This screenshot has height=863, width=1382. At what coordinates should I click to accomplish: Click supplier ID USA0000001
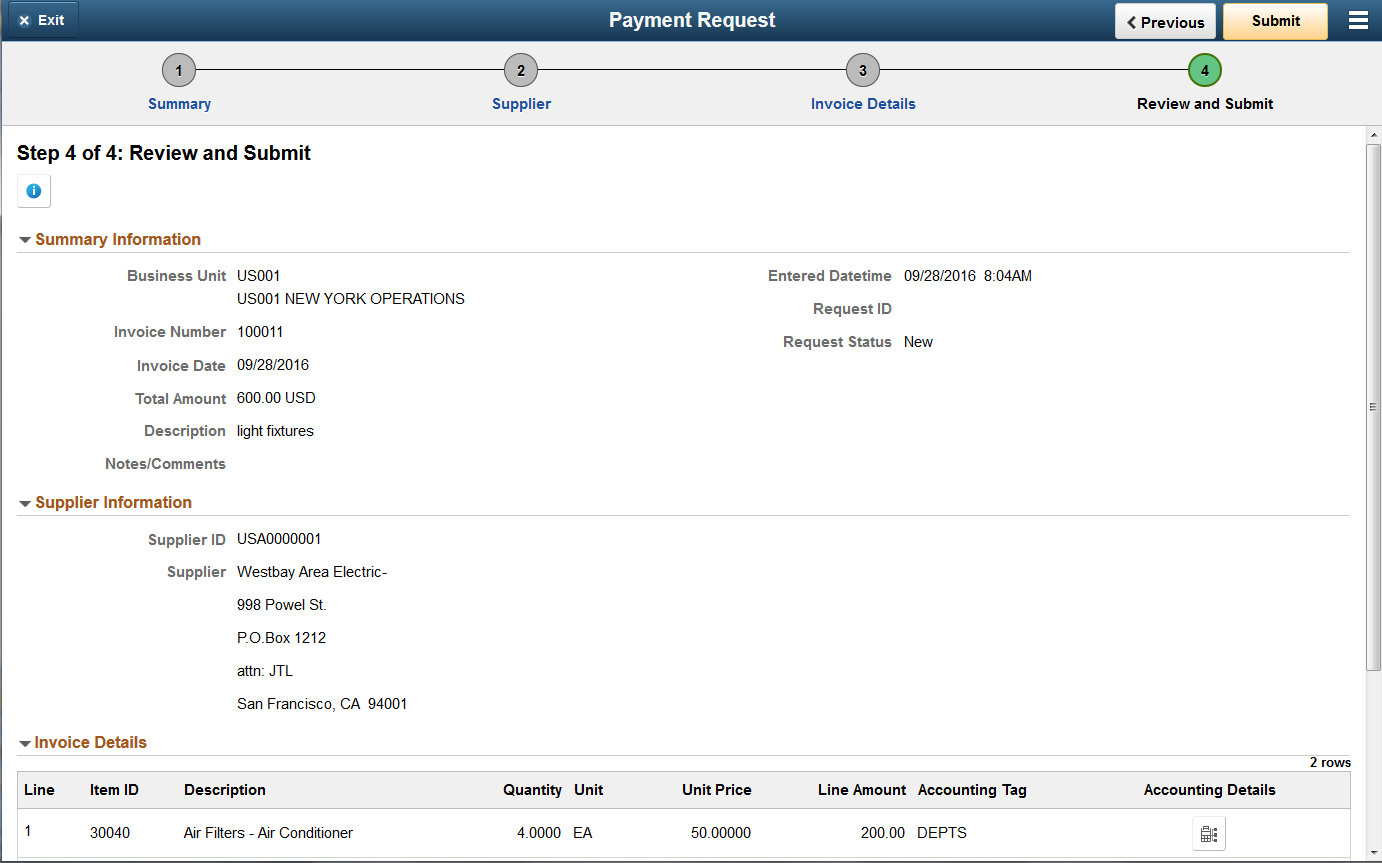(x=279, y=539)
